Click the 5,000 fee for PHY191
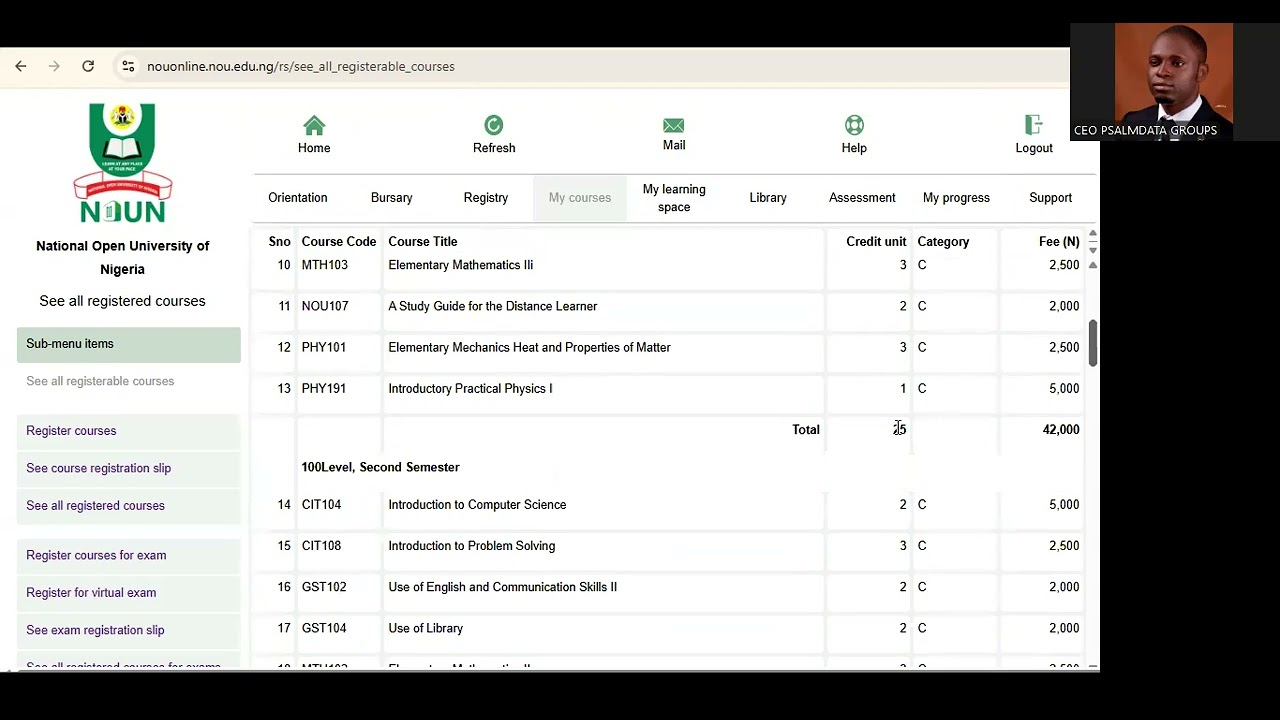This screenshot has height=720, width=1280. (x=1064, y=388)
